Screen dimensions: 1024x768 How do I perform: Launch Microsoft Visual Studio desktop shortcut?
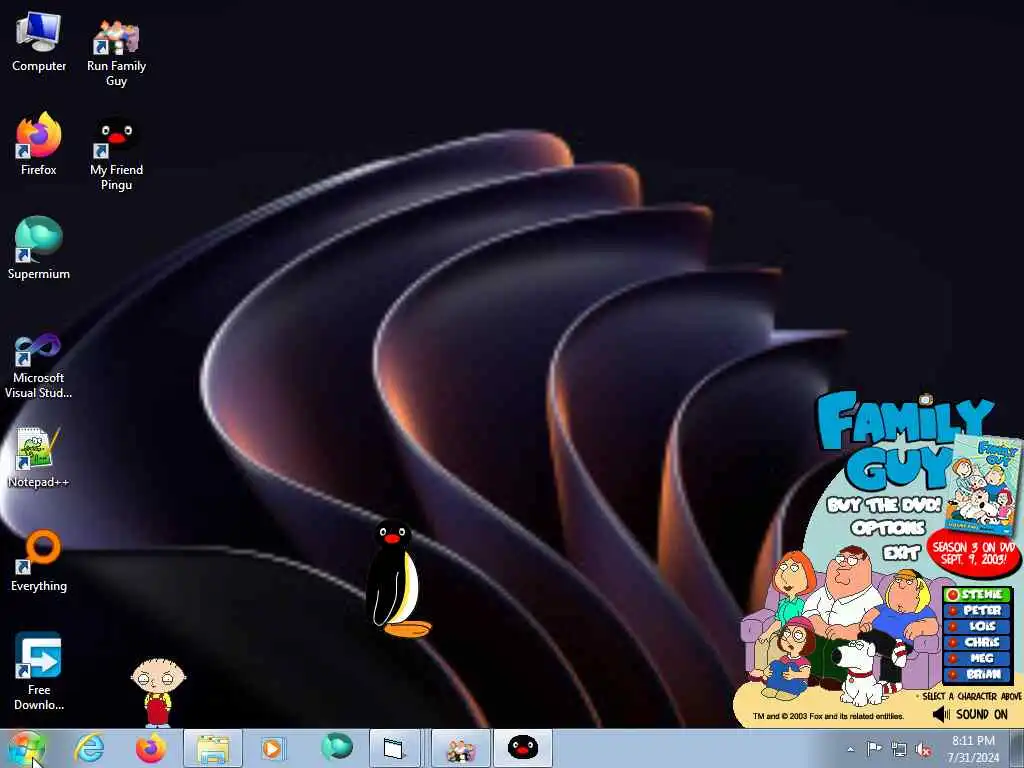pos(39,366)
